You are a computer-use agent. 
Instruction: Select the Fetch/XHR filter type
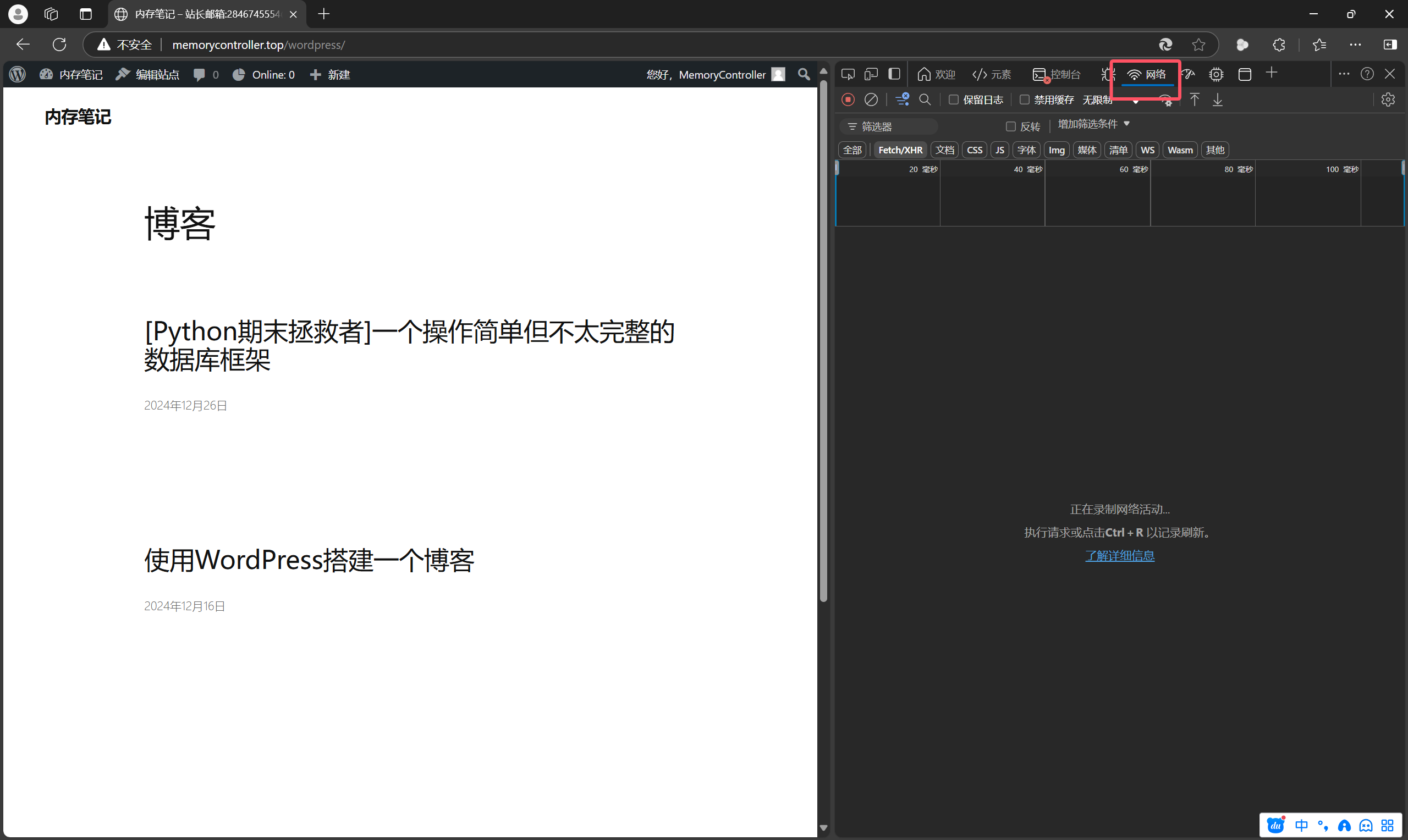pos(900,150)
